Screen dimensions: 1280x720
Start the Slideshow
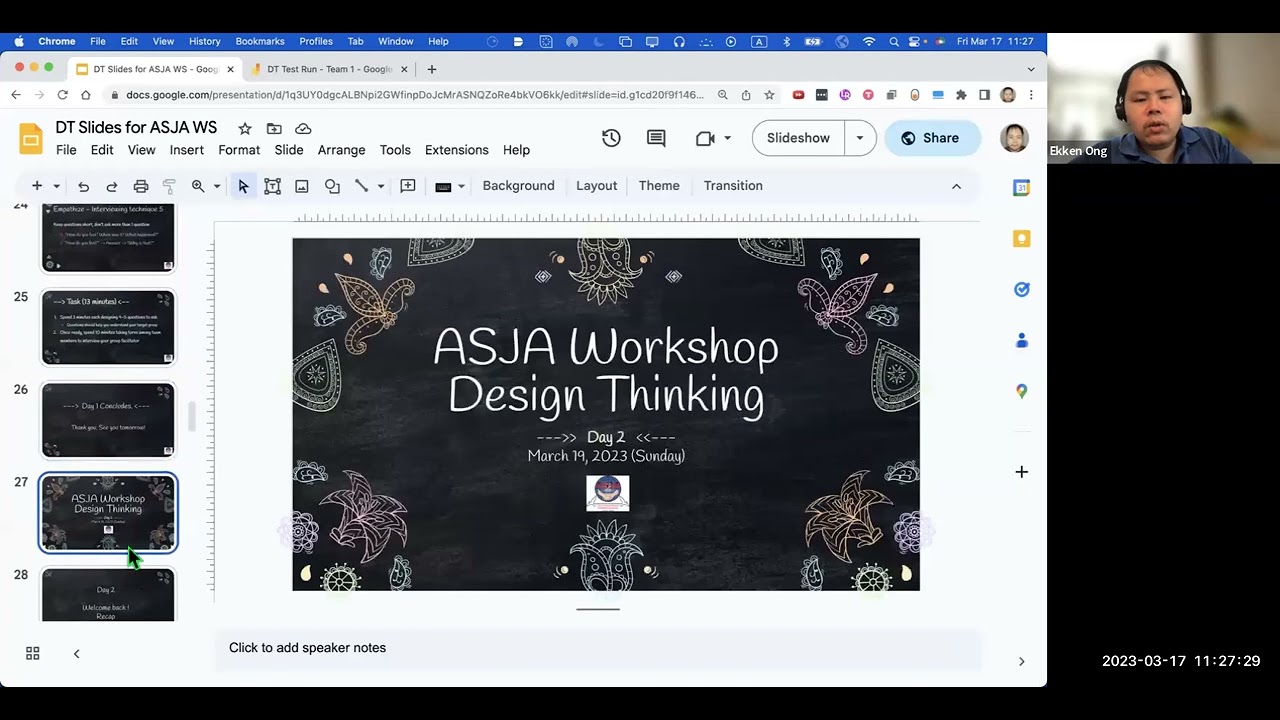pyautogui.click(x=798, y=138)
